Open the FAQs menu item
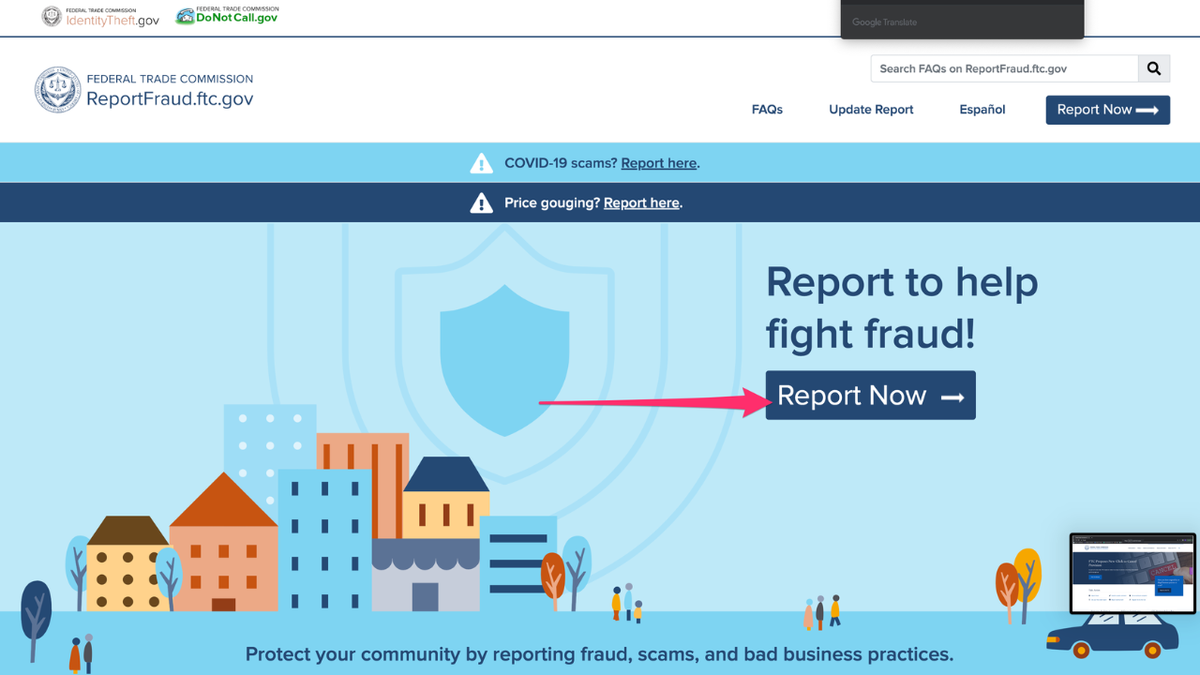This screenshot has height=675, width=1200. click(x=767, y=110)
